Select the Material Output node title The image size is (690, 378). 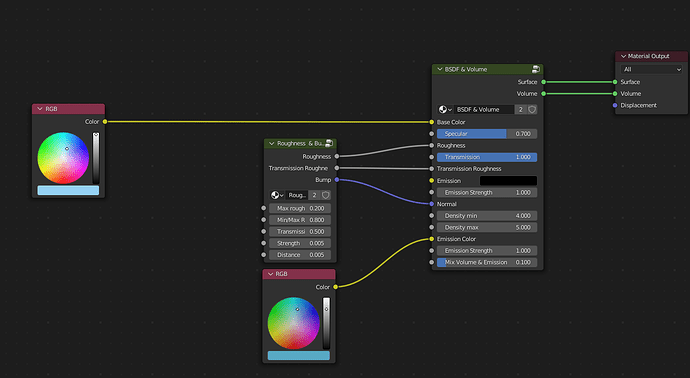pyautogui.click(x=648, y=56)
